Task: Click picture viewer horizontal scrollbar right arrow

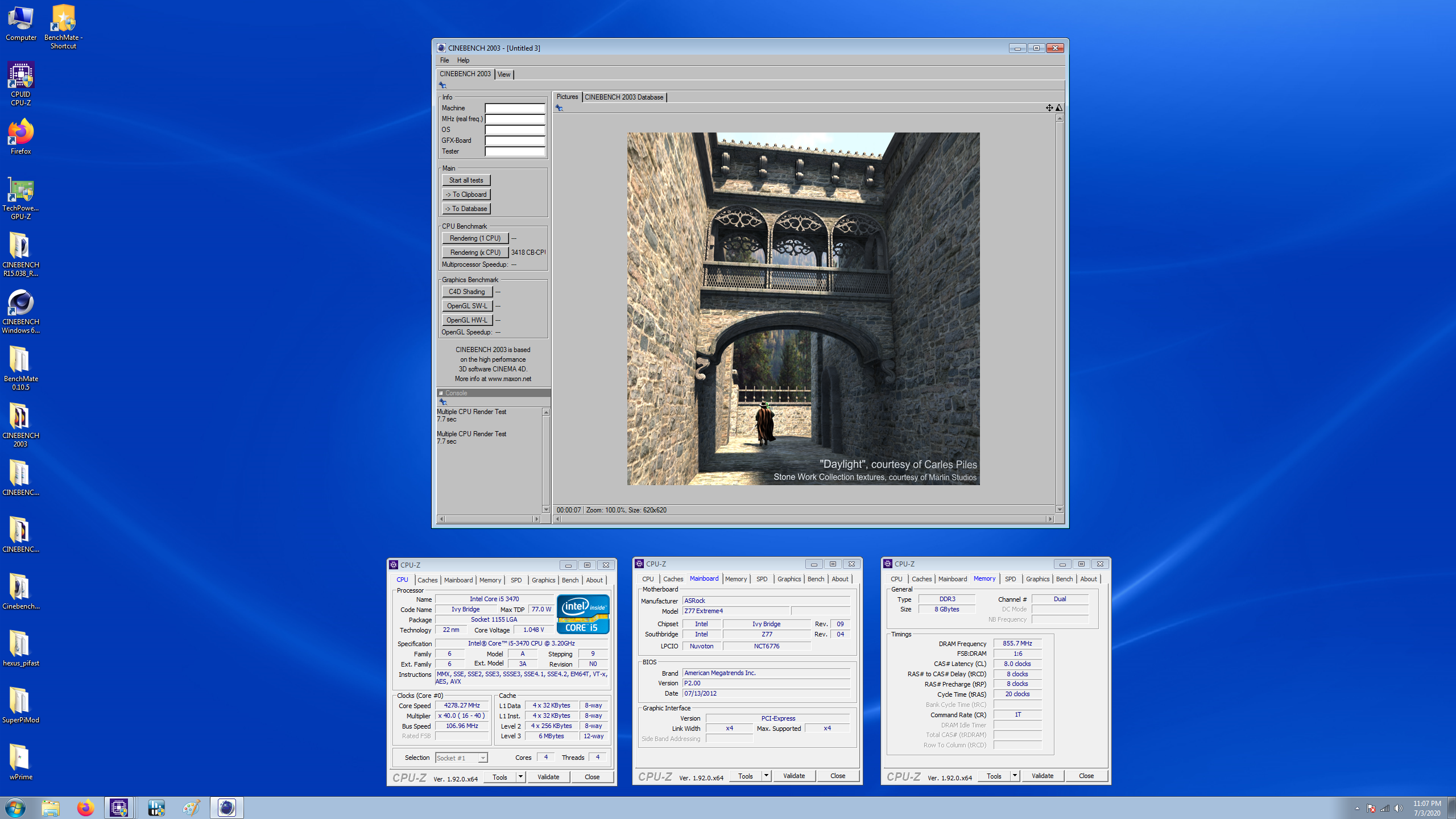Action: 1050,519
